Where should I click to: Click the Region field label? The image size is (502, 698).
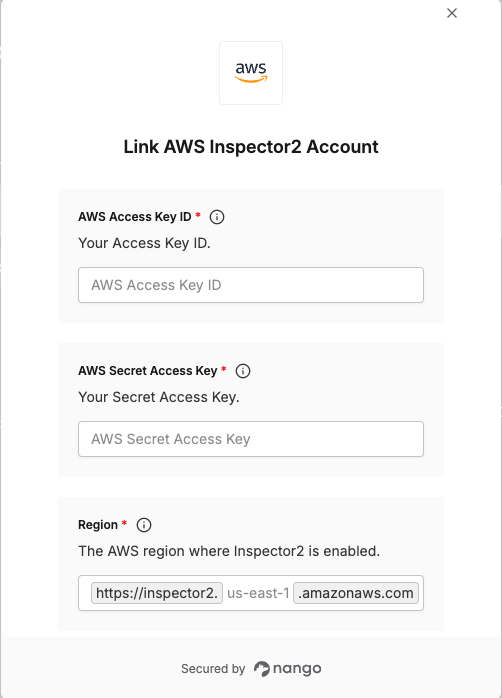click(x=98, y=525)
